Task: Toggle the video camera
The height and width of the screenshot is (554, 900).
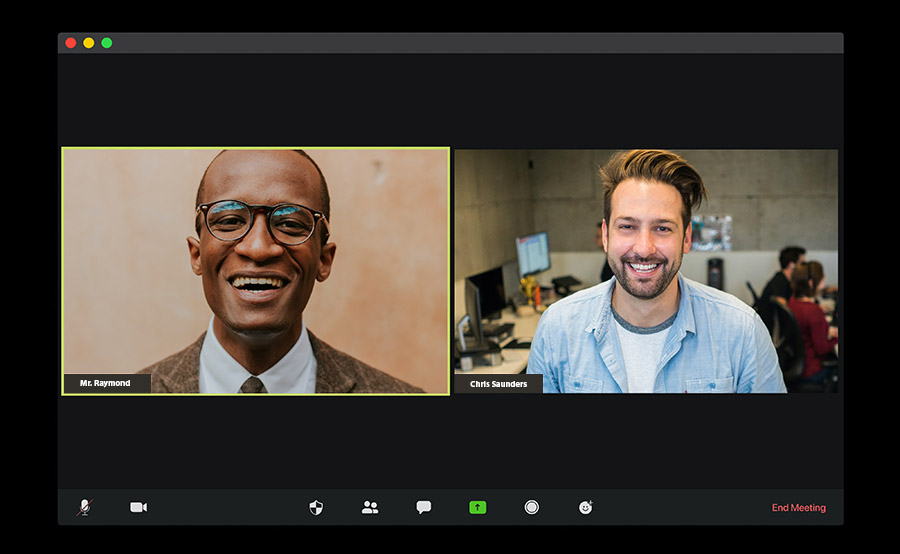Action: point(138,507)
